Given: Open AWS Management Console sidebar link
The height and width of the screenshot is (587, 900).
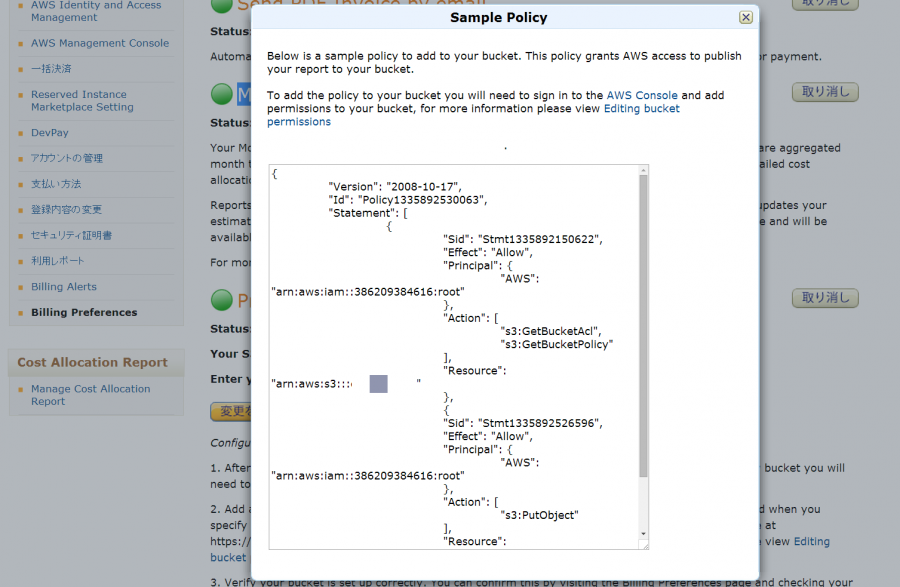Looking at the screenshot, I should coord(100,43).
